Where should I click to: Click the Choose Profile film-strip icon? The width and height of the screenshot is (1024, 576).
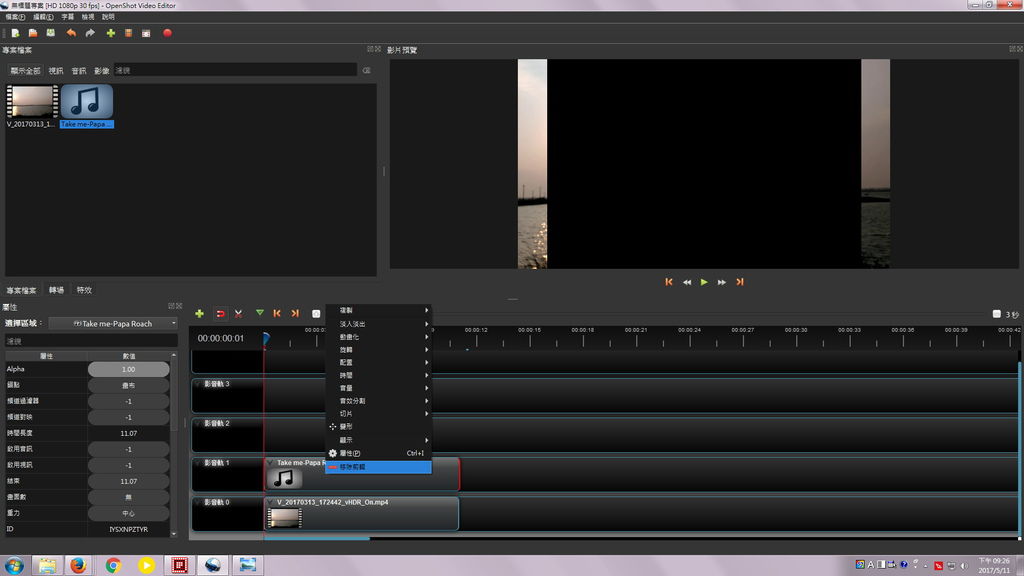point(129,33)
